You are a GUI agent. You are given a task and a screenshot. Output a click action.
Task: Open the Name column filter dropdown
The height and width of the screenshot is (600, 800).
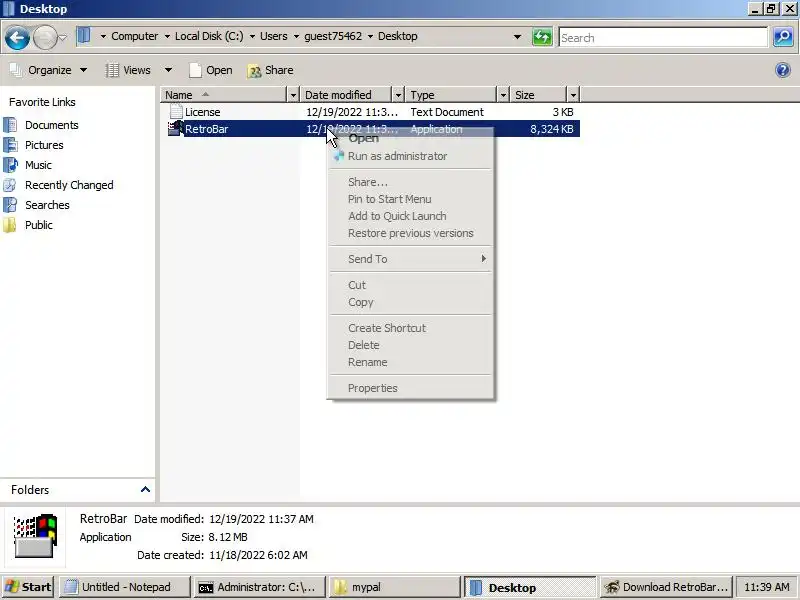click(293, 95)
